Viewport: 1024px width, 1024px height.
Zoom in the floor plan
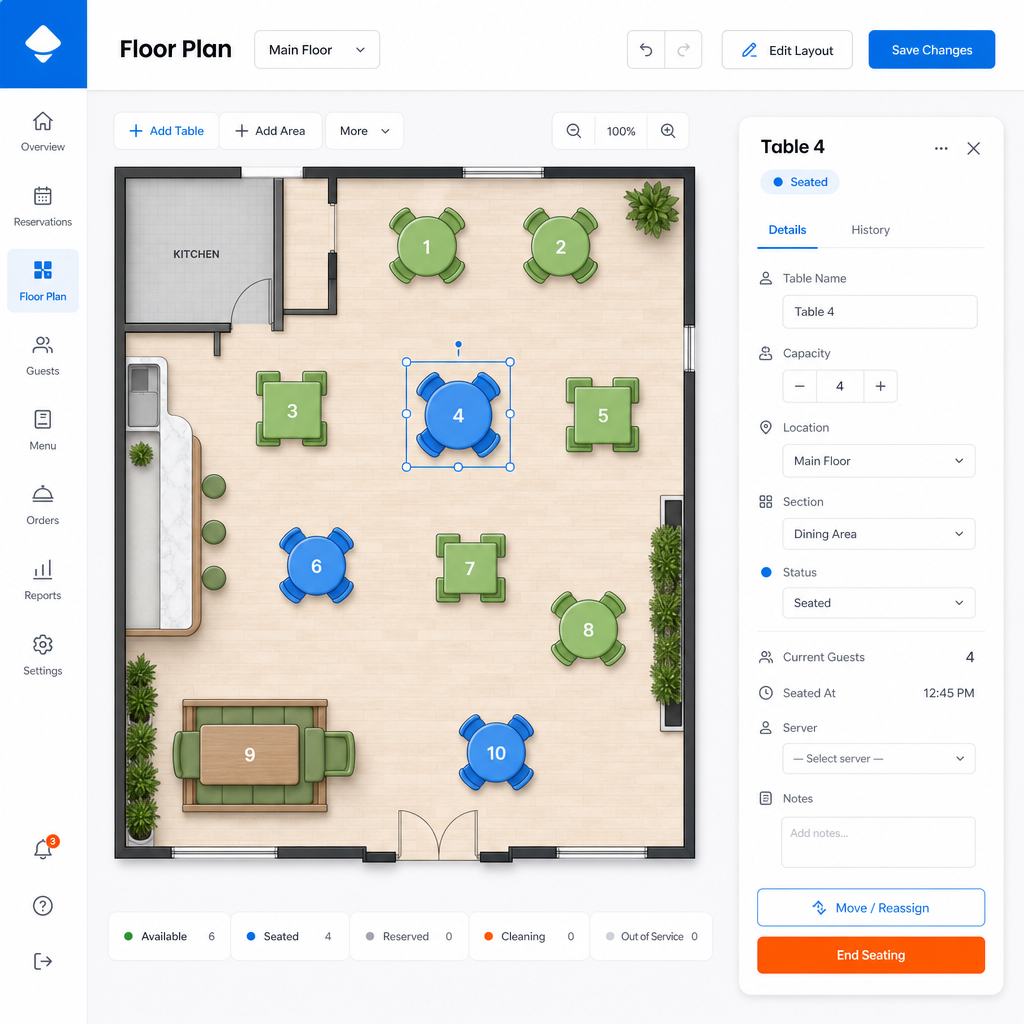pos(667,131)
